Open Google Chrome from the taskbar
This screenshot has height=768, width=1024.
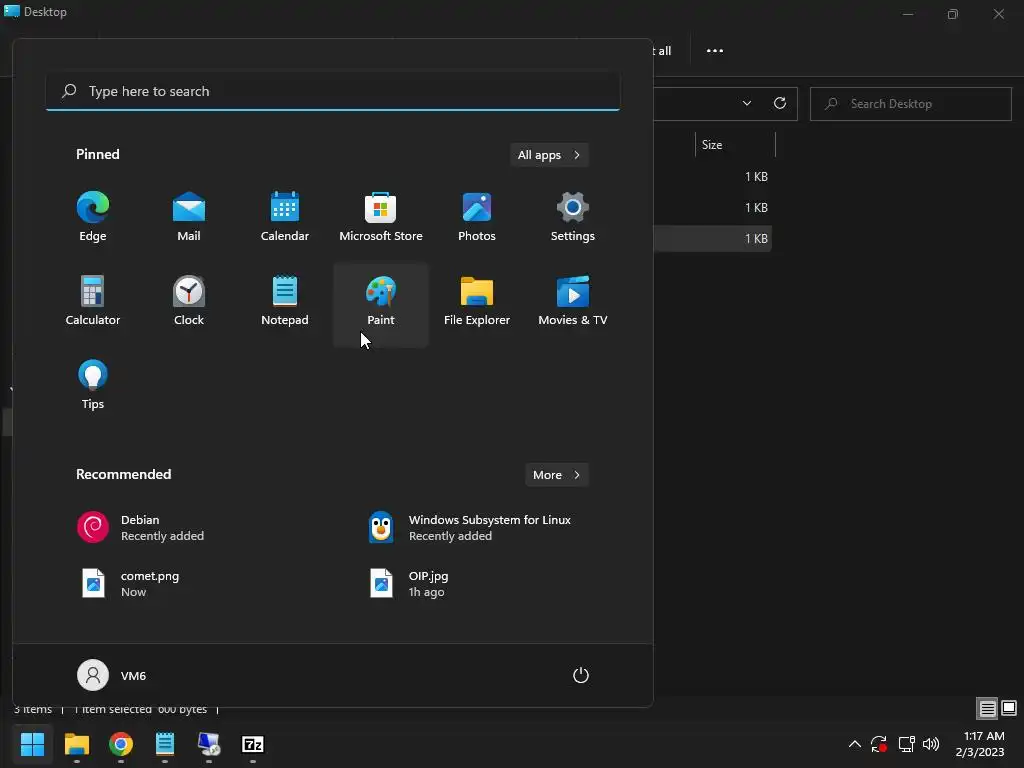tap(121, 744)
